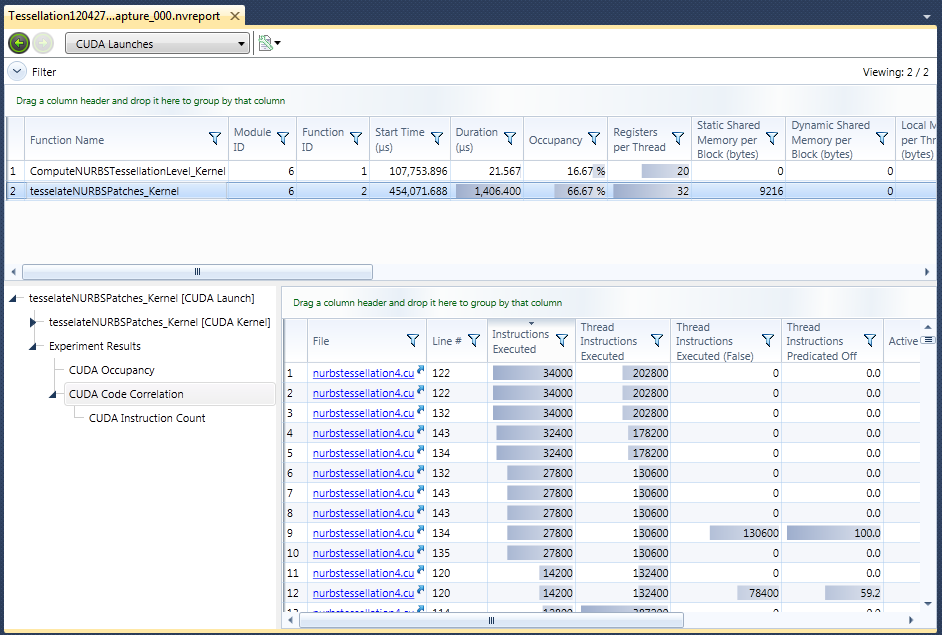Click the filter icon on Function Name column

(215, 139)
